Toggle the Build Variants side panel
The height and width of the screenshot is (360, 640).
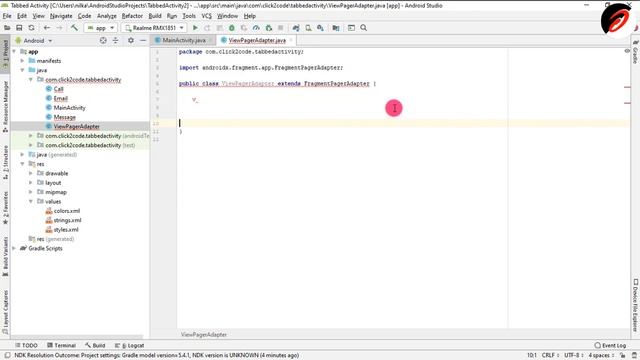5,256
